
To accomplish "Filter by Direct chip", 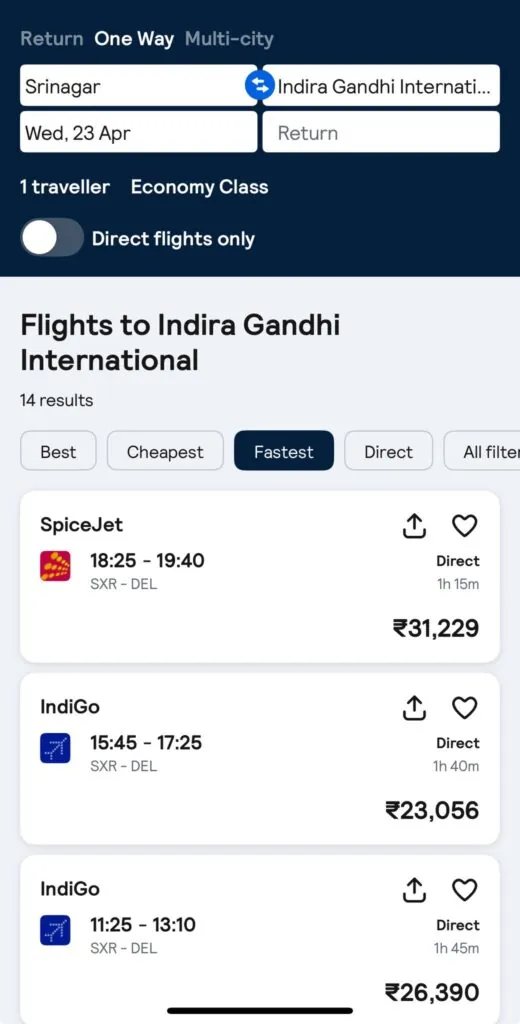I will (x=389, y=451).
